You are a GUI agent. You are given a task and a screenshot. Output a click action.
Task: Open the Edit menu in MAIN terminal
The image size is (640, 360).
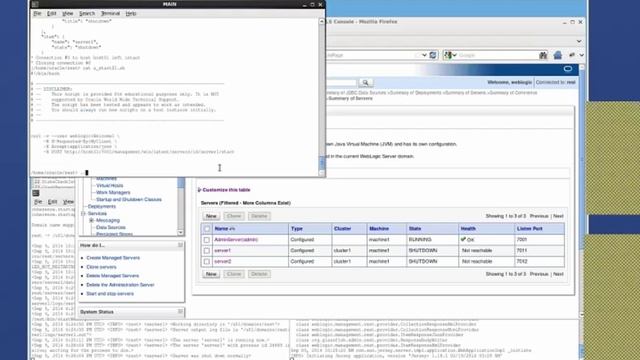51,13
